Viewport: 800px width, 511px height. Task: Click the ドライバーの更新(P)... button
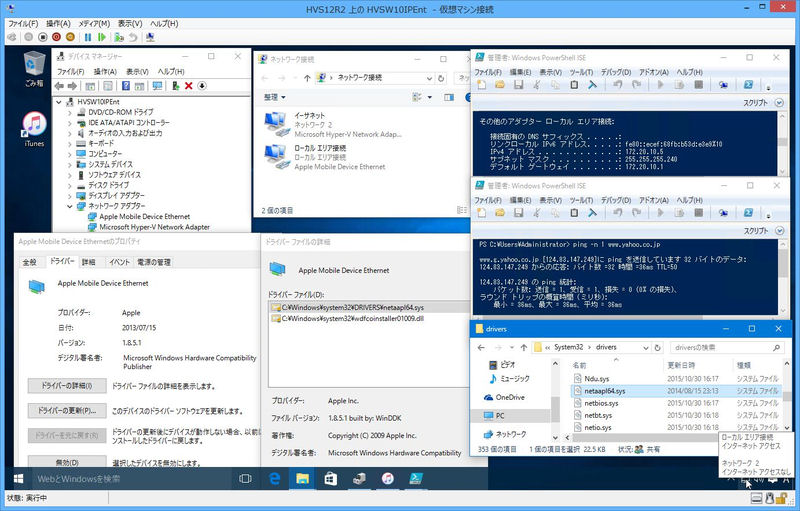click(x=67, y=411)
